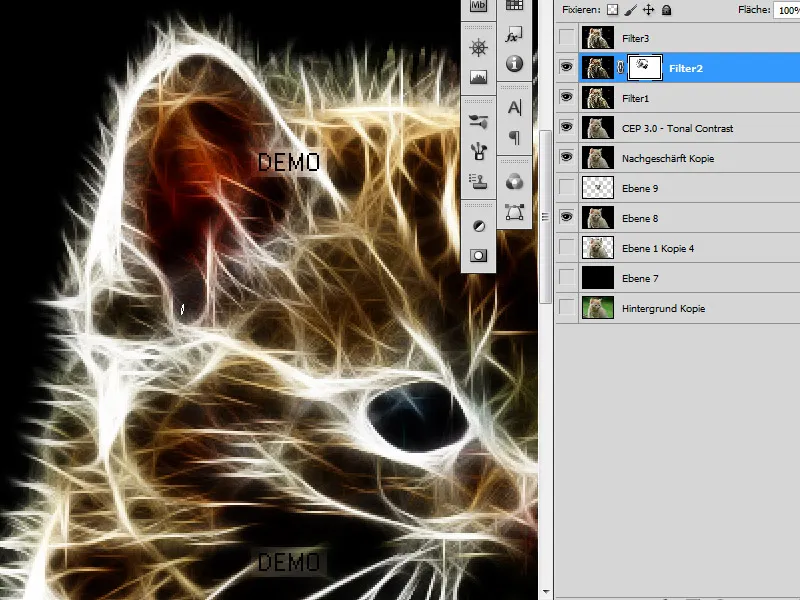Open the Info panel icon

pos(514,64)
